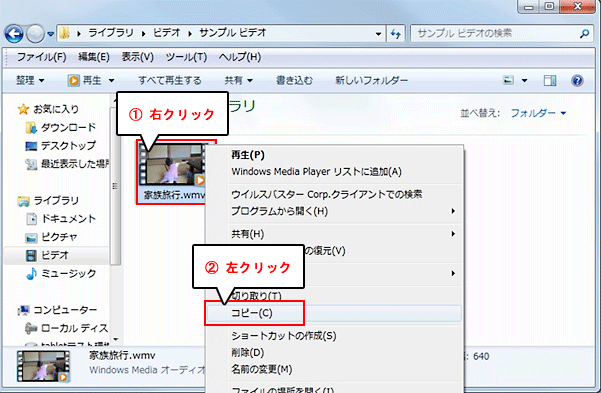Click サンプル ビデオ in the address breadcrumb
This screenshot has width=601, height=393.
[232, 33]
